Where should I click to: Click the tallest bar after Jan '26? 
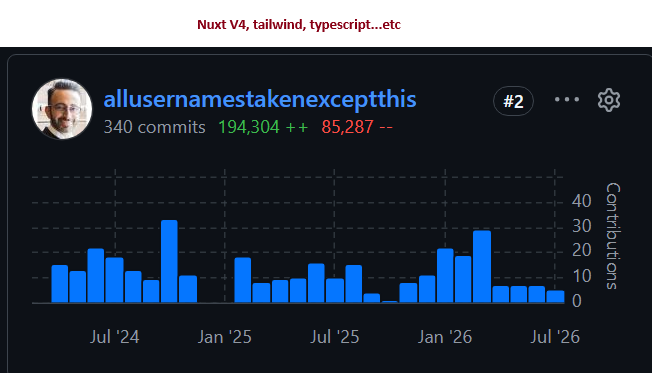click(x=482, y=267)
